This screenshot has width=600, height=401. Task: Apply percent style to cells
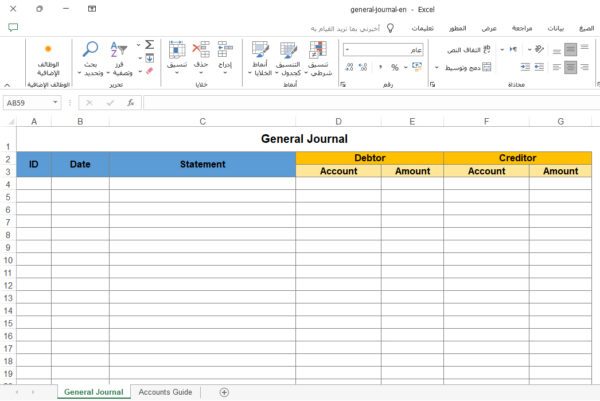(x=394, y=67)
